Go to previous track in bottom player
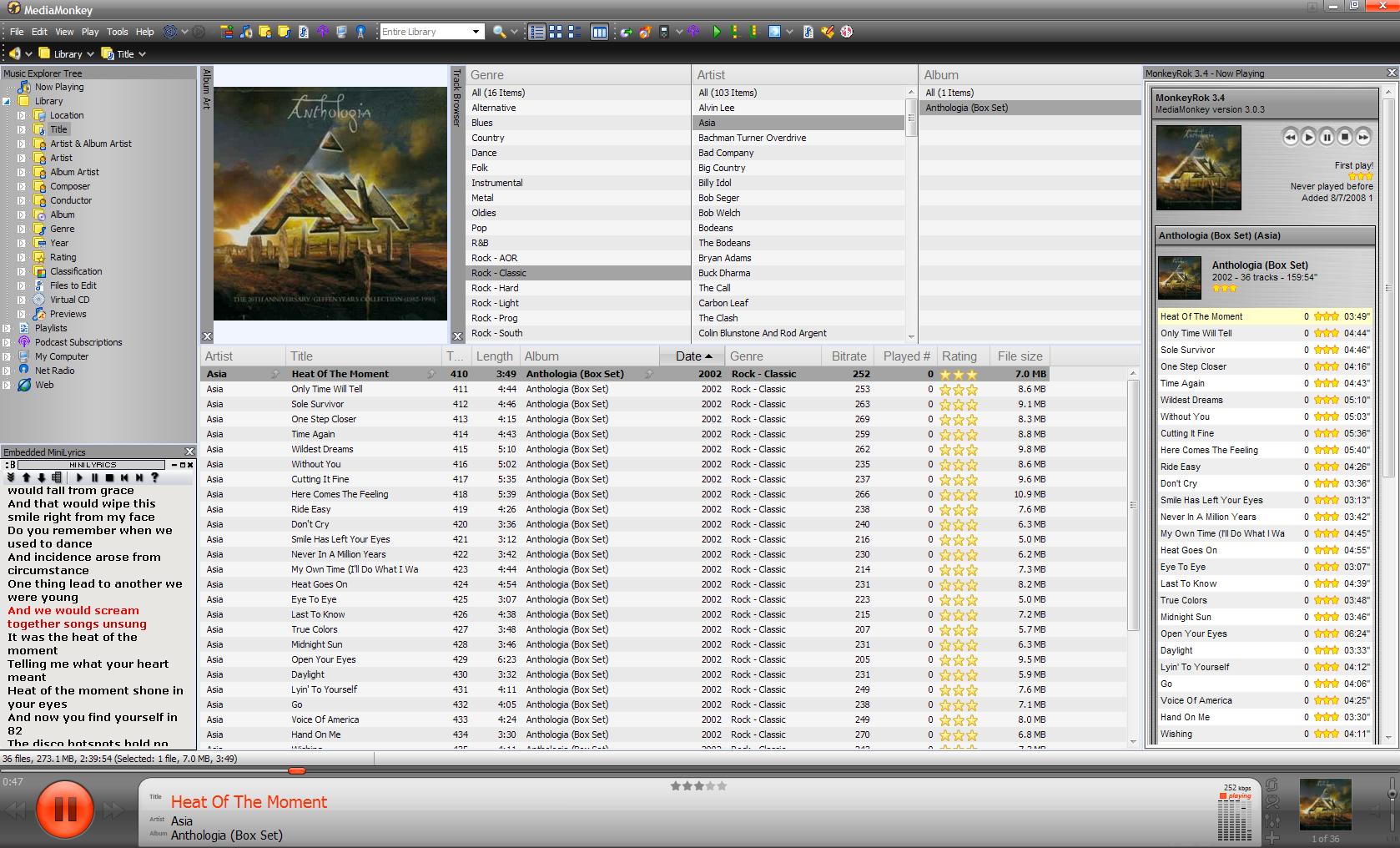This screenshot has width=1400, height=848. click(16, 810)
